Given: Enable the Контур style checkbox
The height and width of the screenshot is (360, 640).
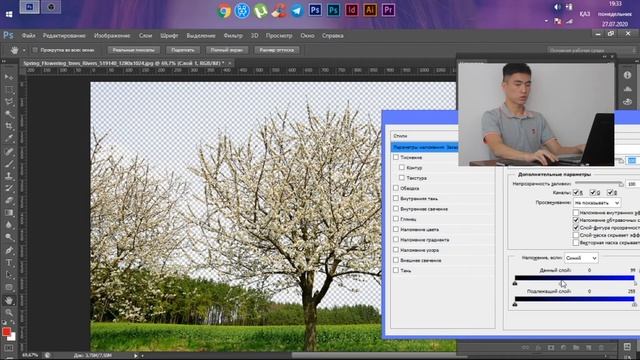Looking at the screenshot, I should [402, 167].
